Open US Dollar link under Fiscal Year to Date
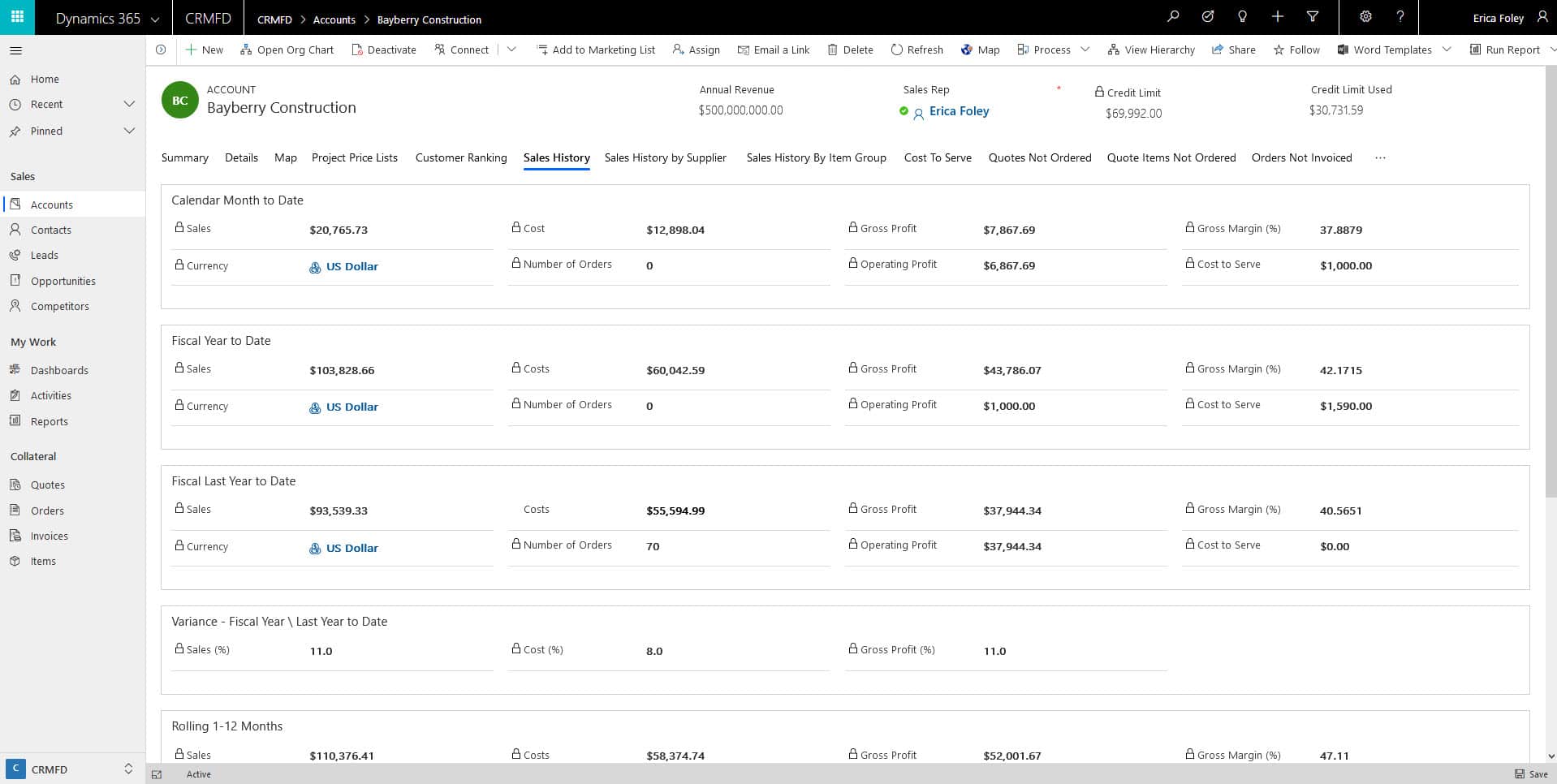 click(352, 407)
